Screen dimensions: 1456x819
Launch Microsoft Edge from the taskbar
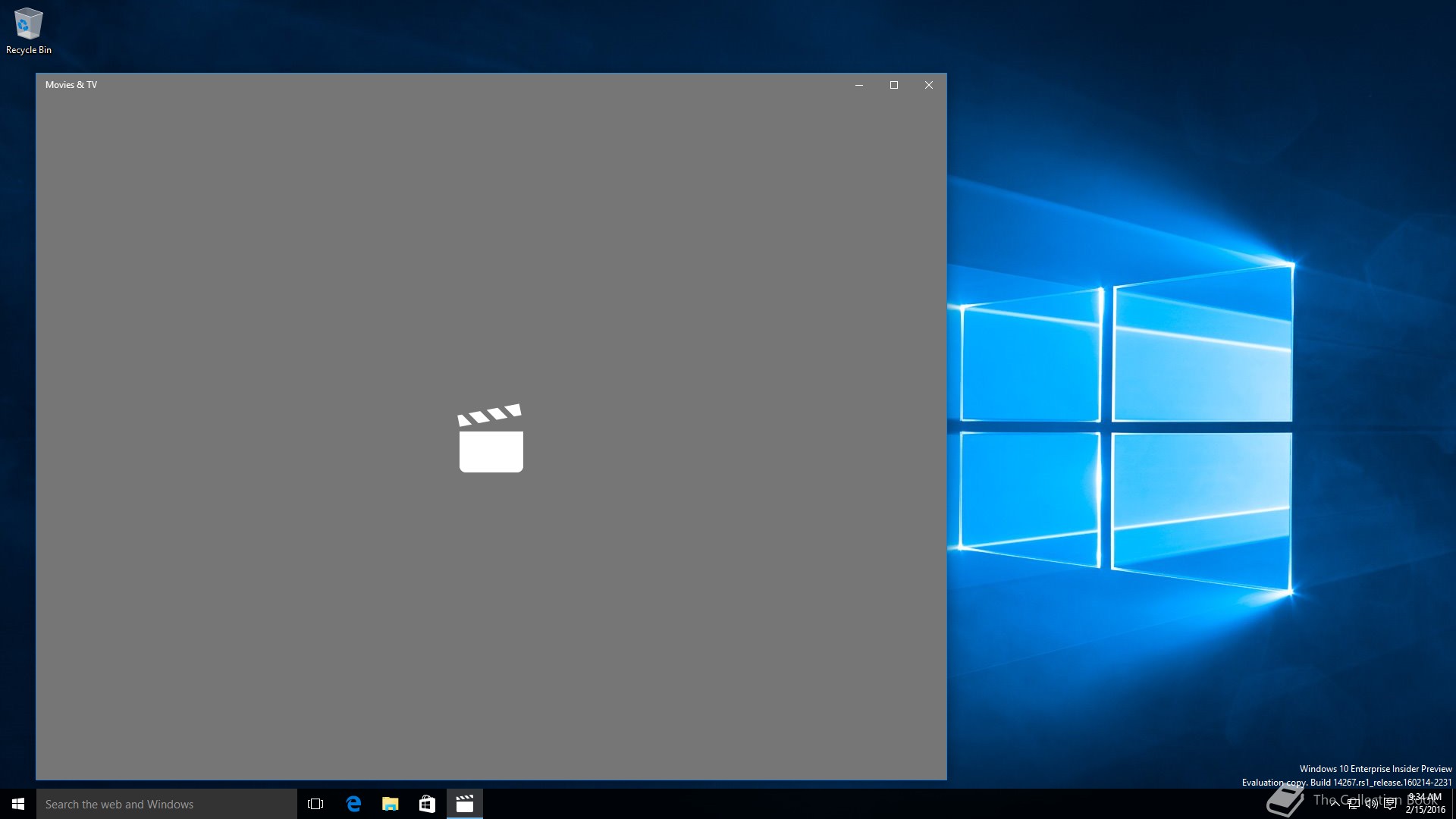point(353,804)
